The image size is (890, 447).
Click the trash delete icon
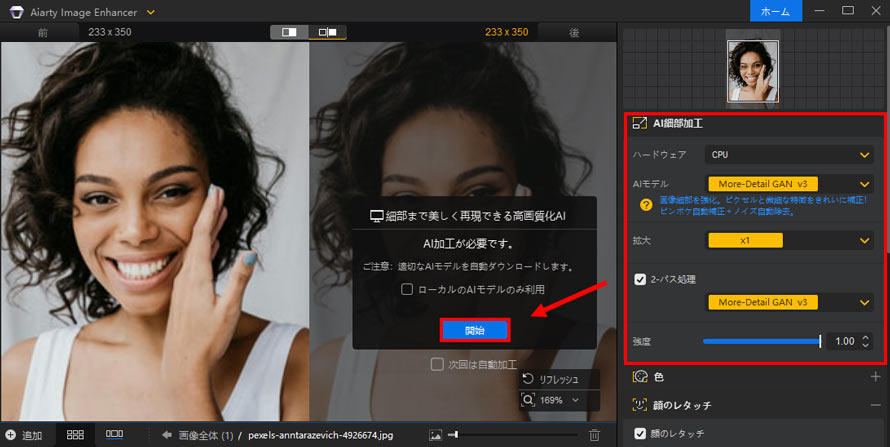594,435
